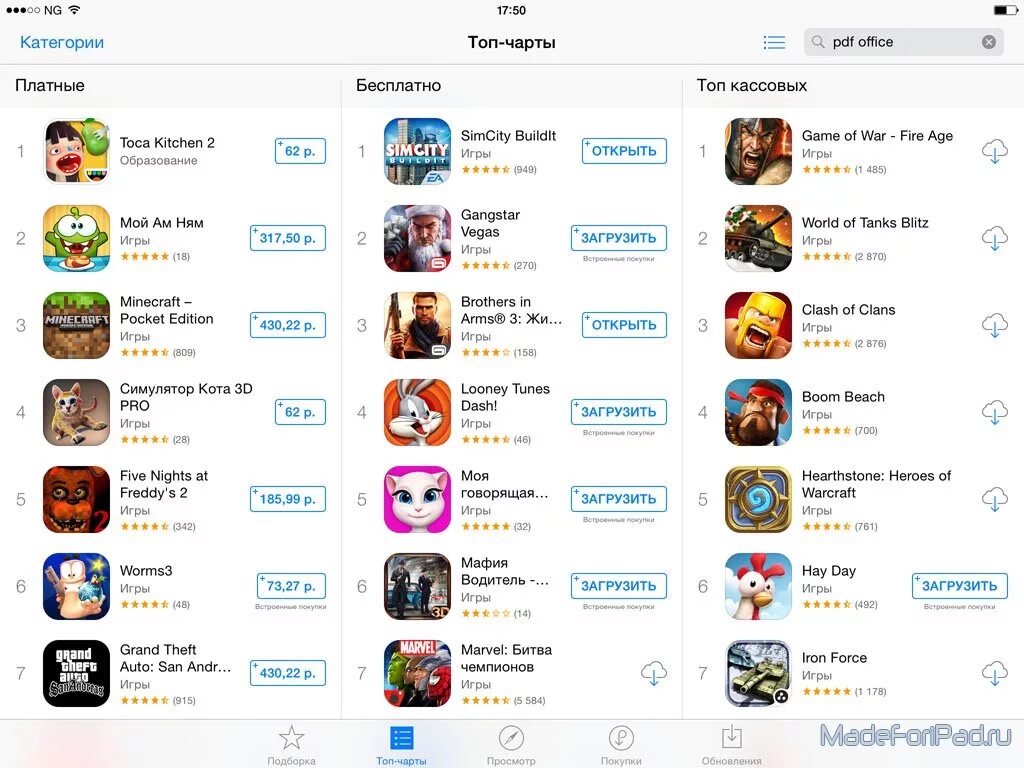Re-download Marvel: Битва чемпионов via cloud
1024x768 pixels.
pyautogui.click(x=654, y=673)
